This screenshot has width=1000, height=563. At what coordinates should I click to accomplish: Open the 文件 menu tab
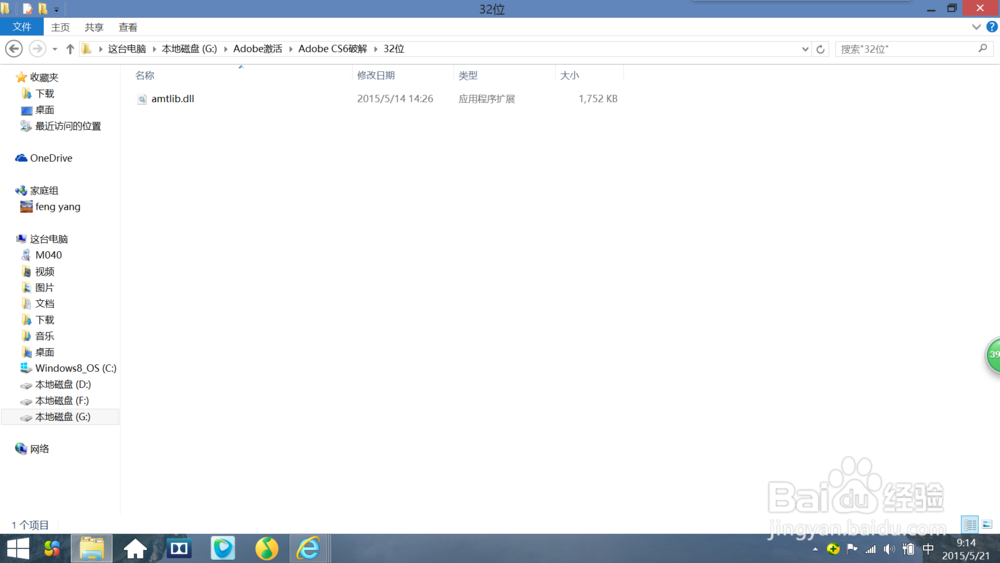(x=22, y=27)
